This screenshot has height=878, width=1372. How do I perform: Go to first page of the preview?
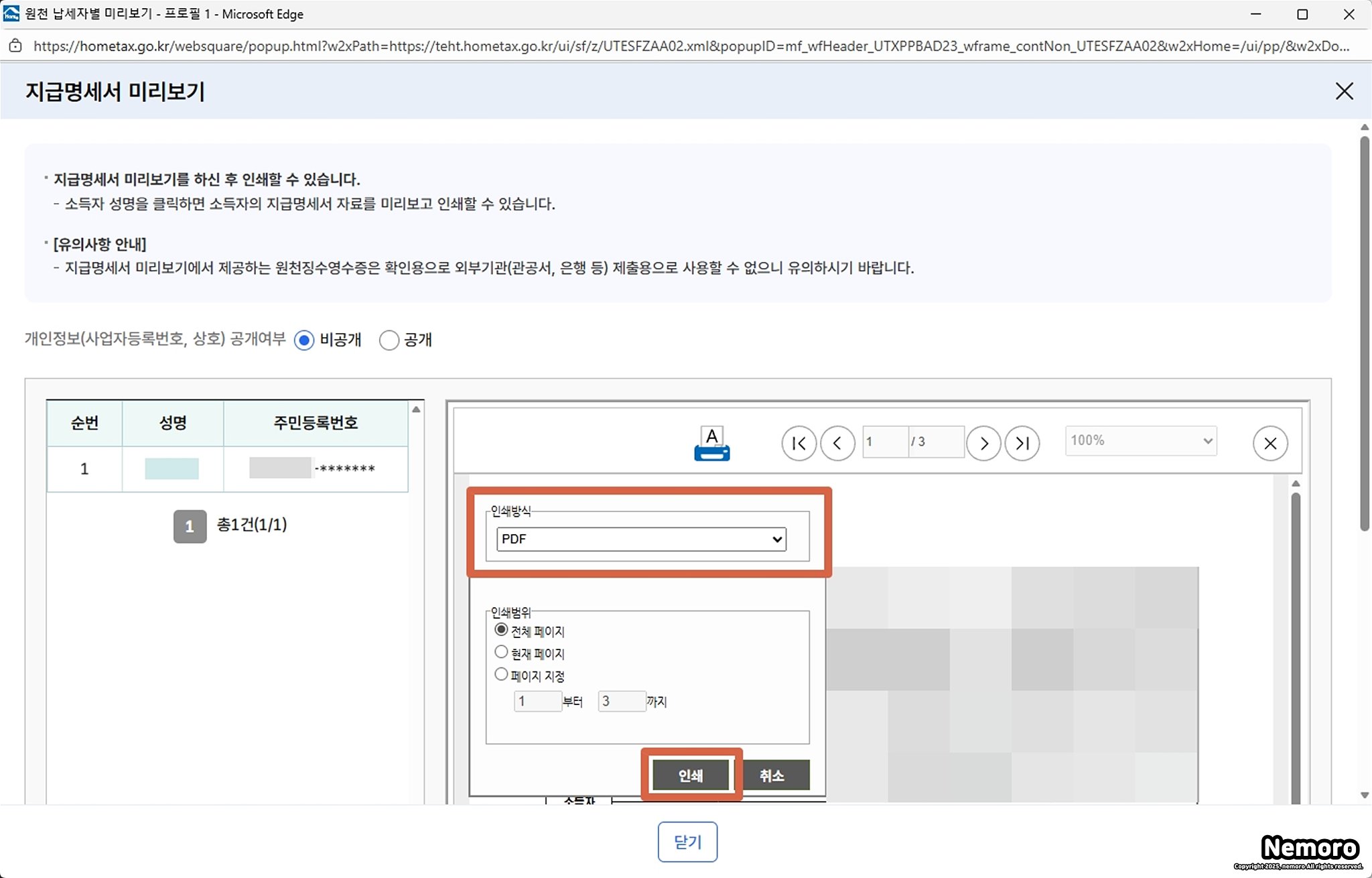tap(799, 443)
